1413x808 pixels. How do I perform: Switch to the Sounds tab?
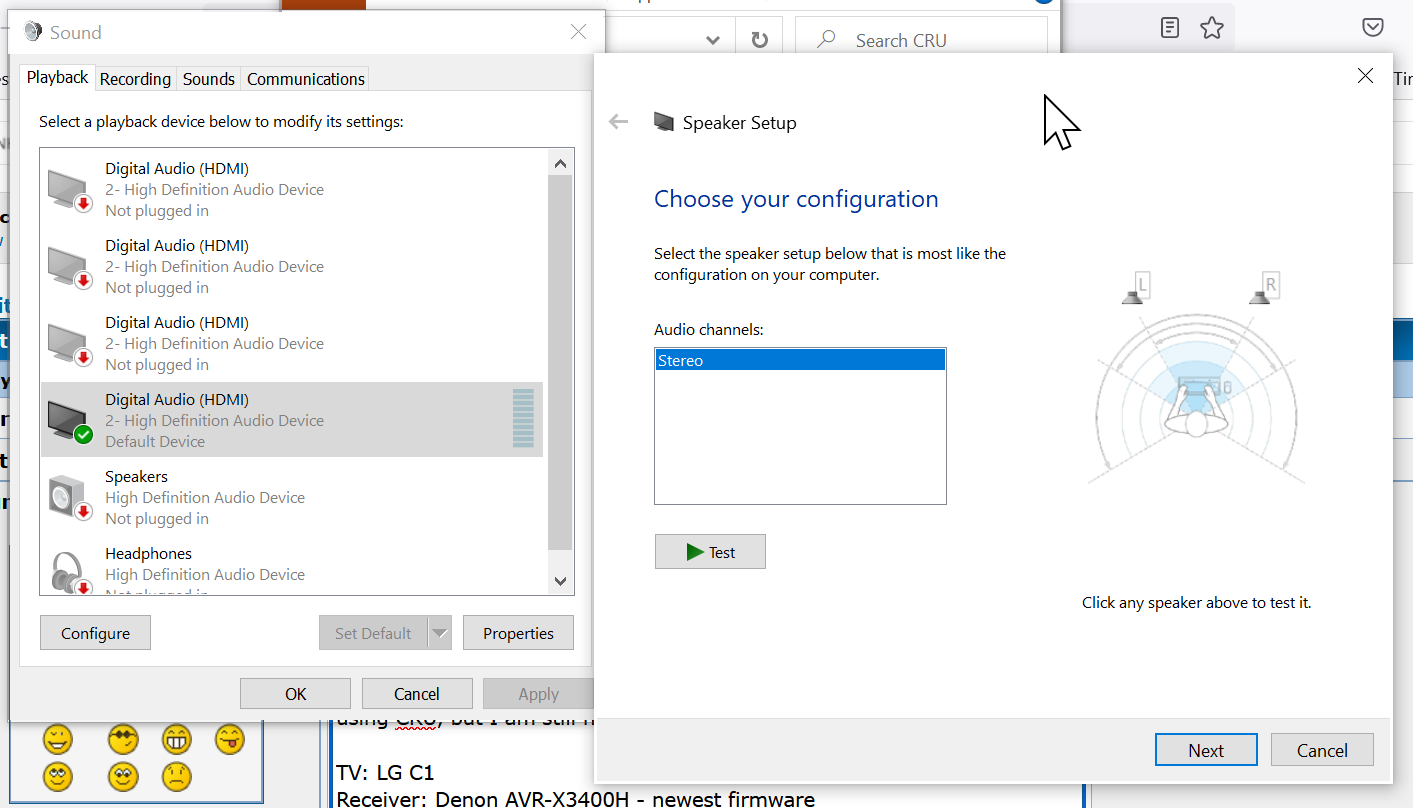pos(209,79)
